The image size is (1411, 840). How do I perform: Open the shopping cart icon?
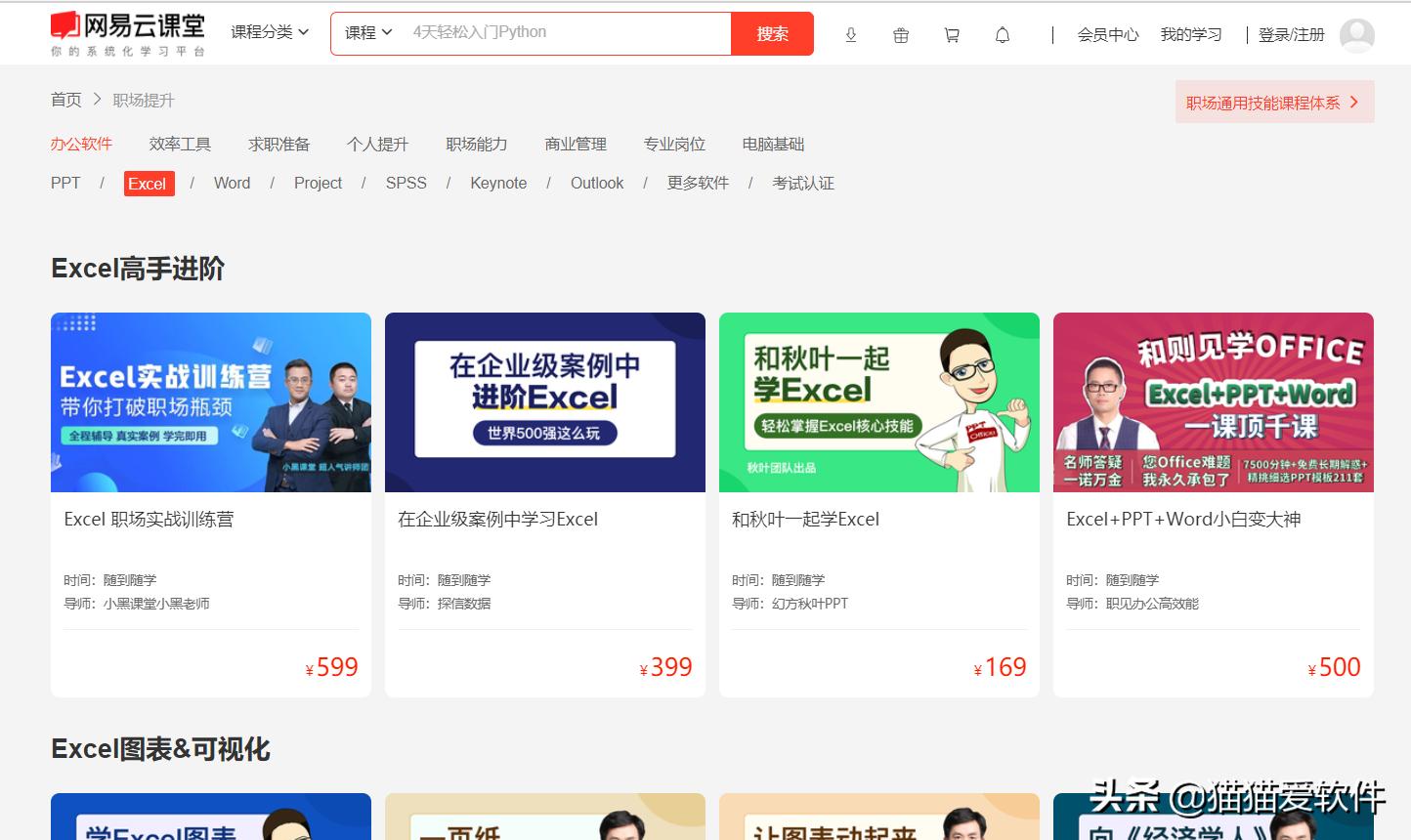952,34
